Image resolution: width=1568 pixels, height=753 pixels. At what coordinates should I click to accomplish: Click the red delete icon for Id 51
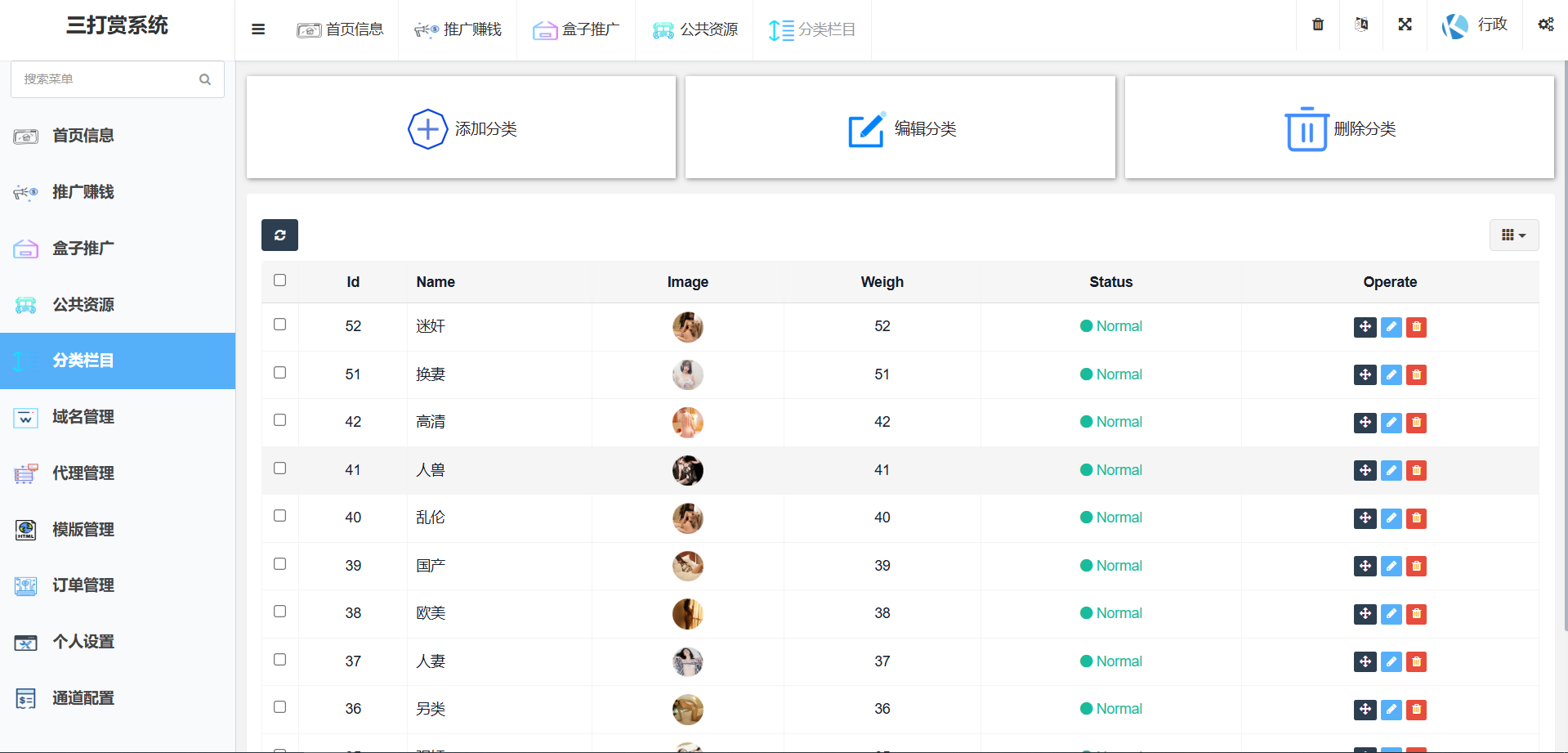[1416, 375]
